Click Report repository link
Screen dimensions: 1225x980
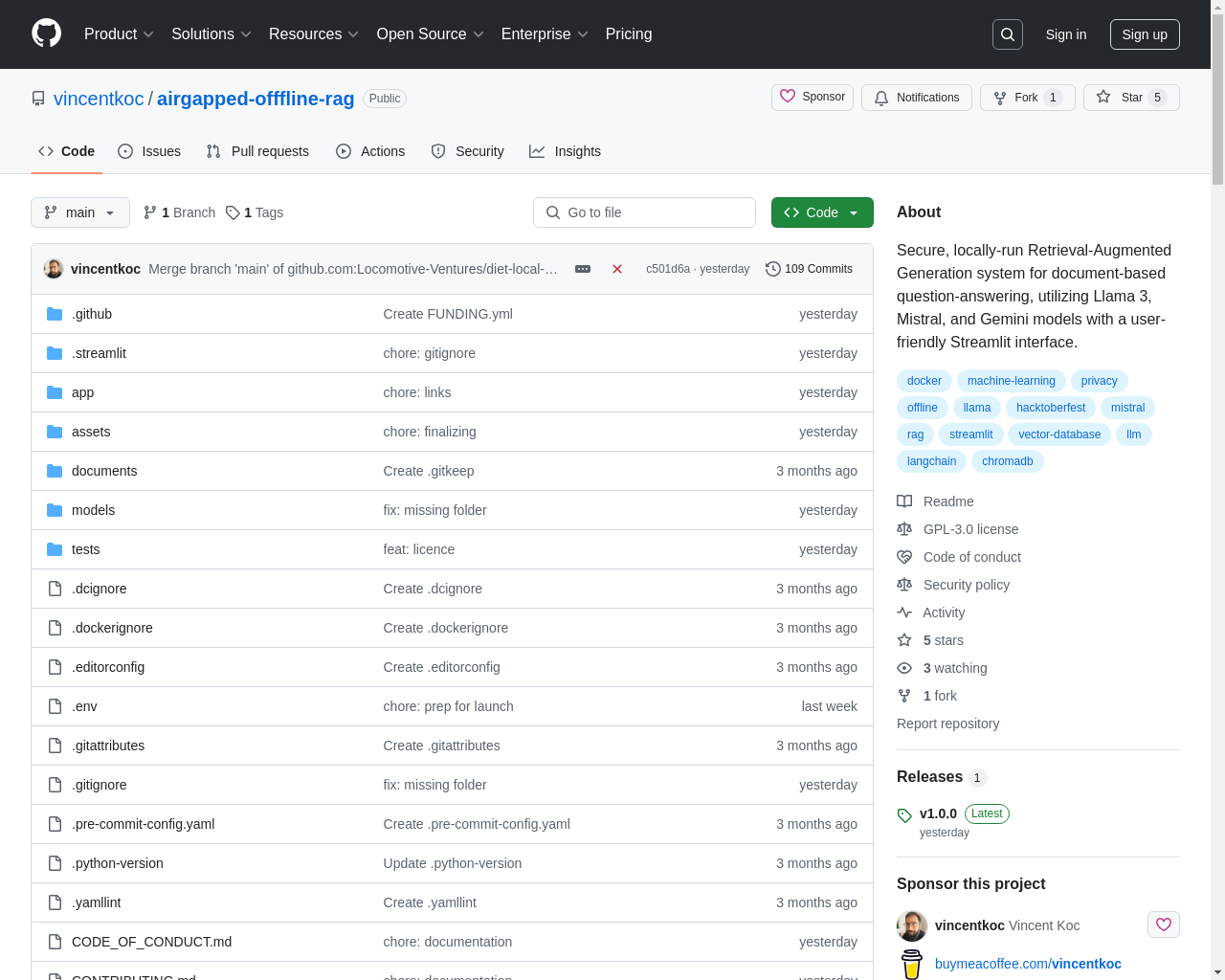tap(947, 724)
